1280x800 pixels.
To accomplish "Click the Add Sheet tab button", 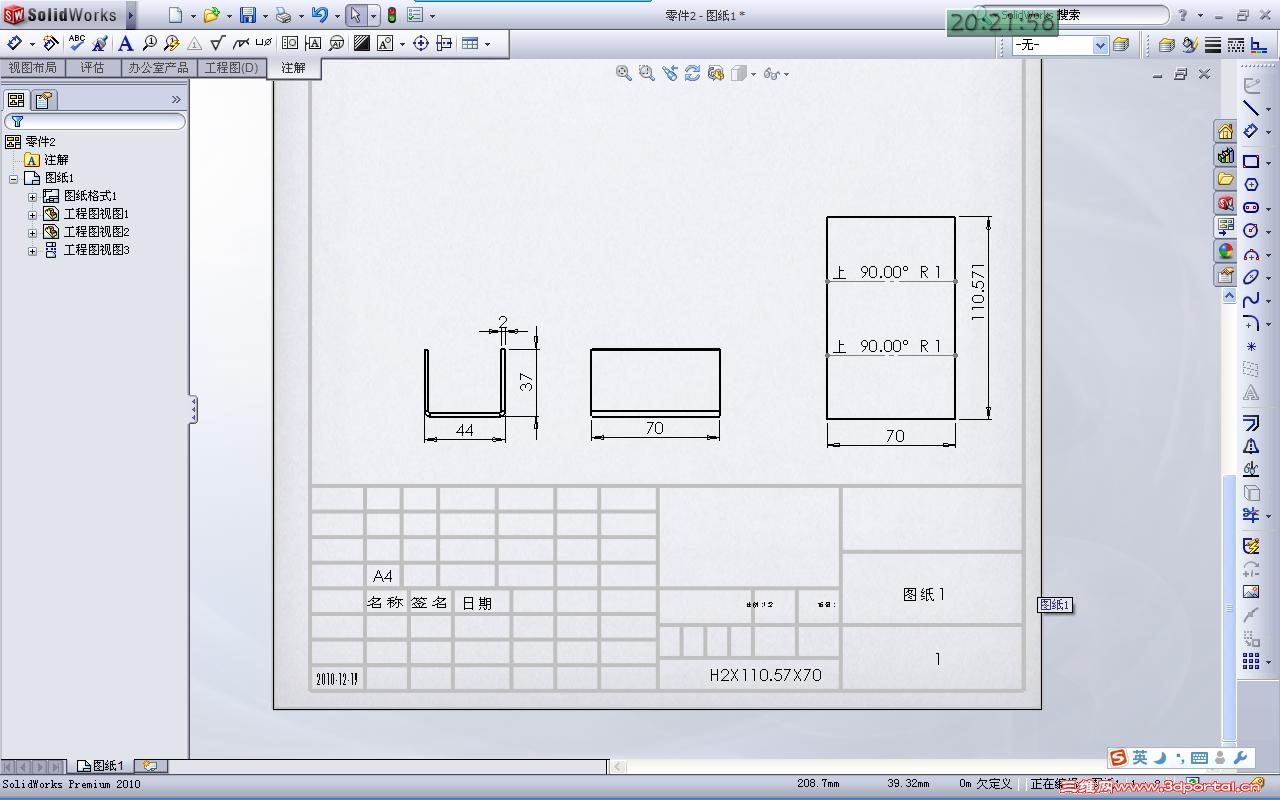I will coord(150,766).
